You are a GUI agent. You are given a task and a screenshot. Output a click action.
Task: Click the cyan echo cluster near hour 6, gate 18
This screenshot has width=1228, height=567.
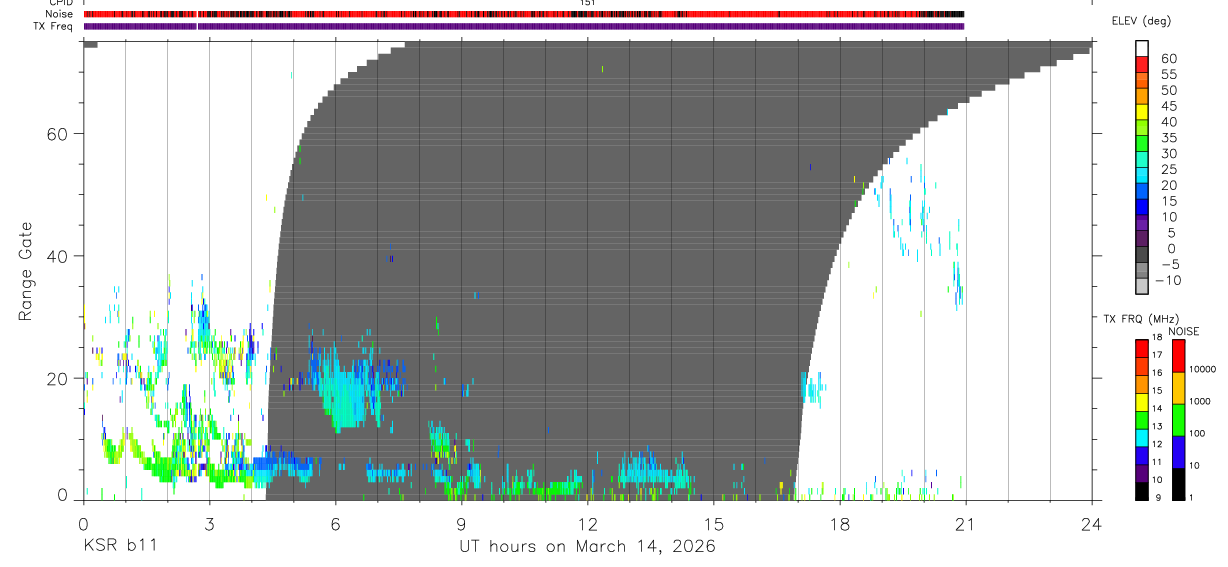(343, 391)
